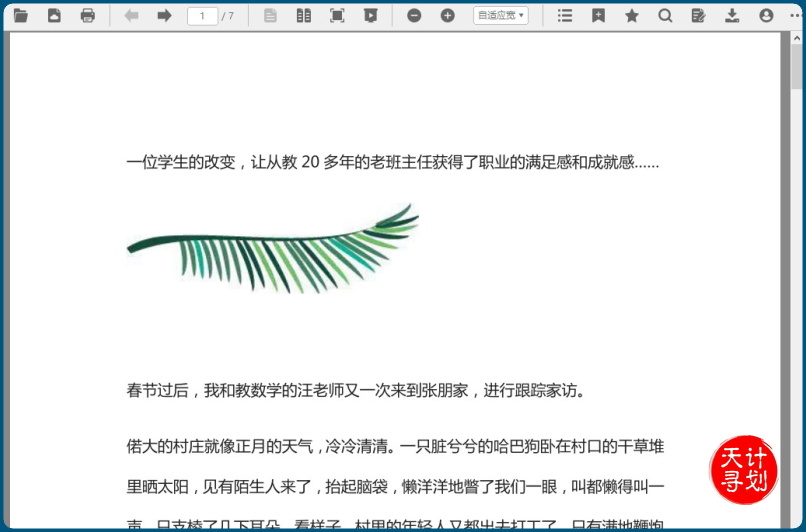Click the vertical scrollbar thumb
The height and width of the screenshot is (532, 806).
coord(796,66)
